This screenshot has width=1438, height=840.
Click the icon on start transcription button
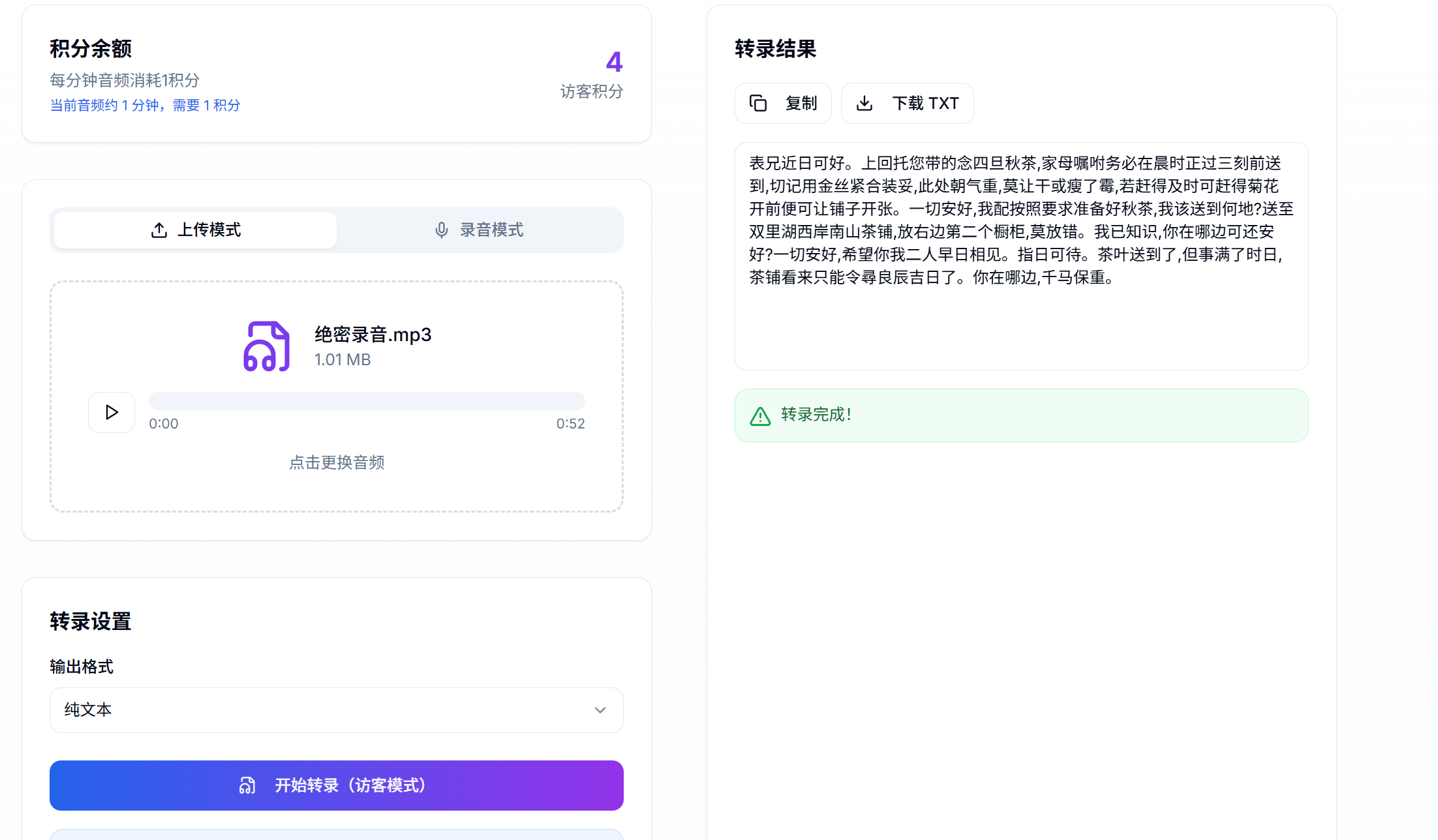tap(247, 785)
